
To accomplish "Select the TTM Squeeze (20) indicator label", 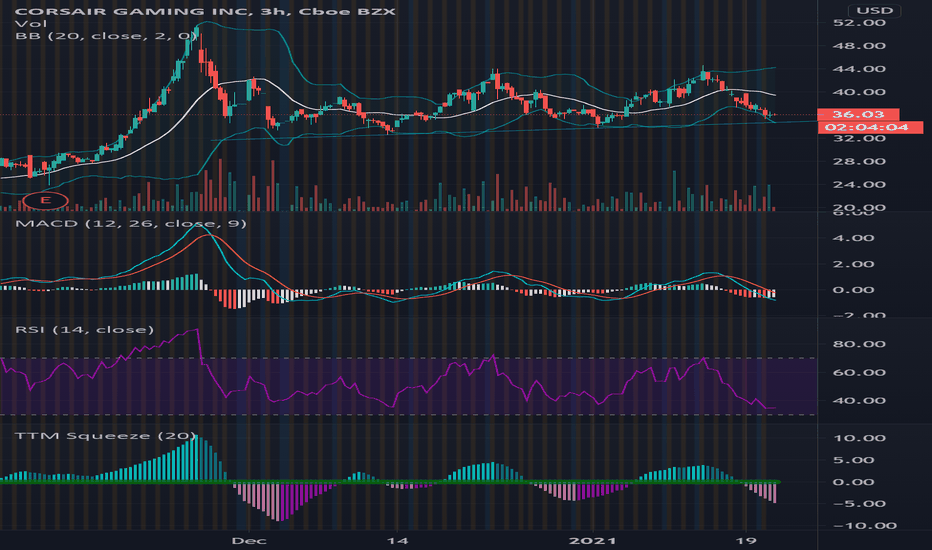I will pyautogui.click(x=105, y=436).
